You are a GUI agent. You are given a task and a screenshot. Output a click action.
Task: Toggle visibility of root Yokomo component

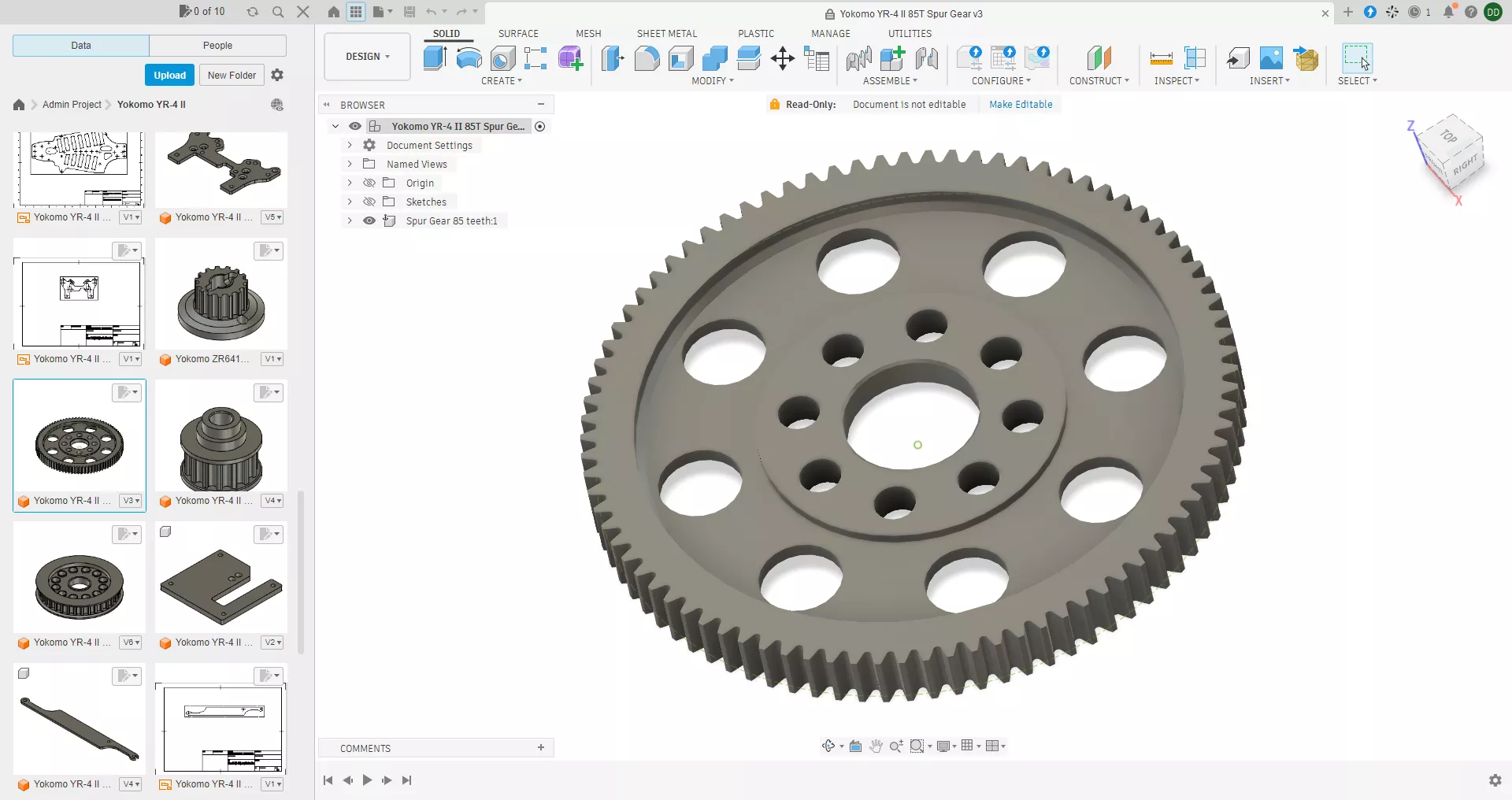coord(355,126)
